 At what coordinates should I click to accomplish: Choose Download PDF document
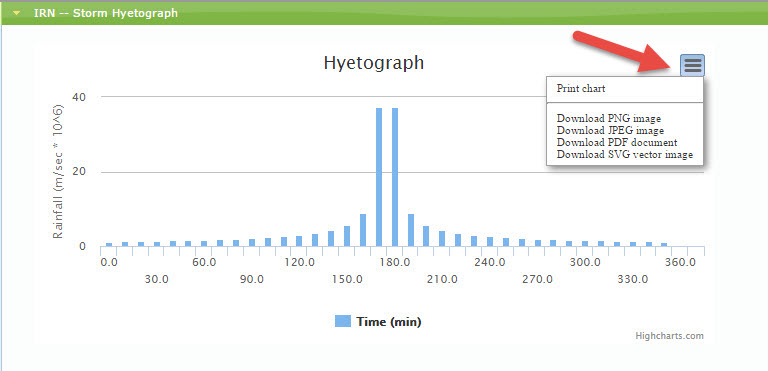point(617,143)
